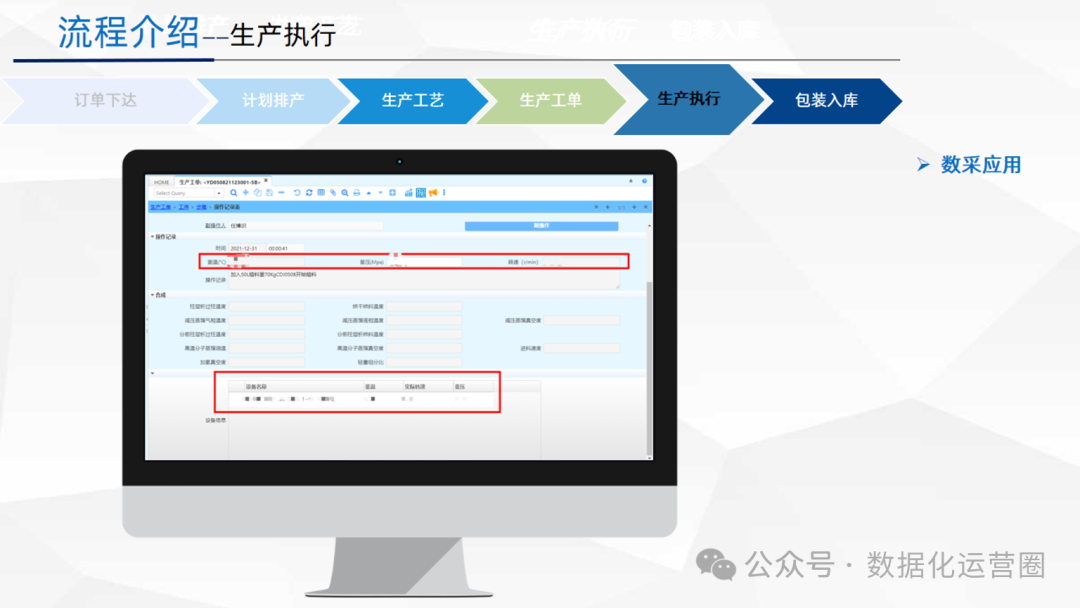The height and width of the screenshot is (608, 1080).
Task: Click the up triangle toolbar arrow
Action: (369, 193)
